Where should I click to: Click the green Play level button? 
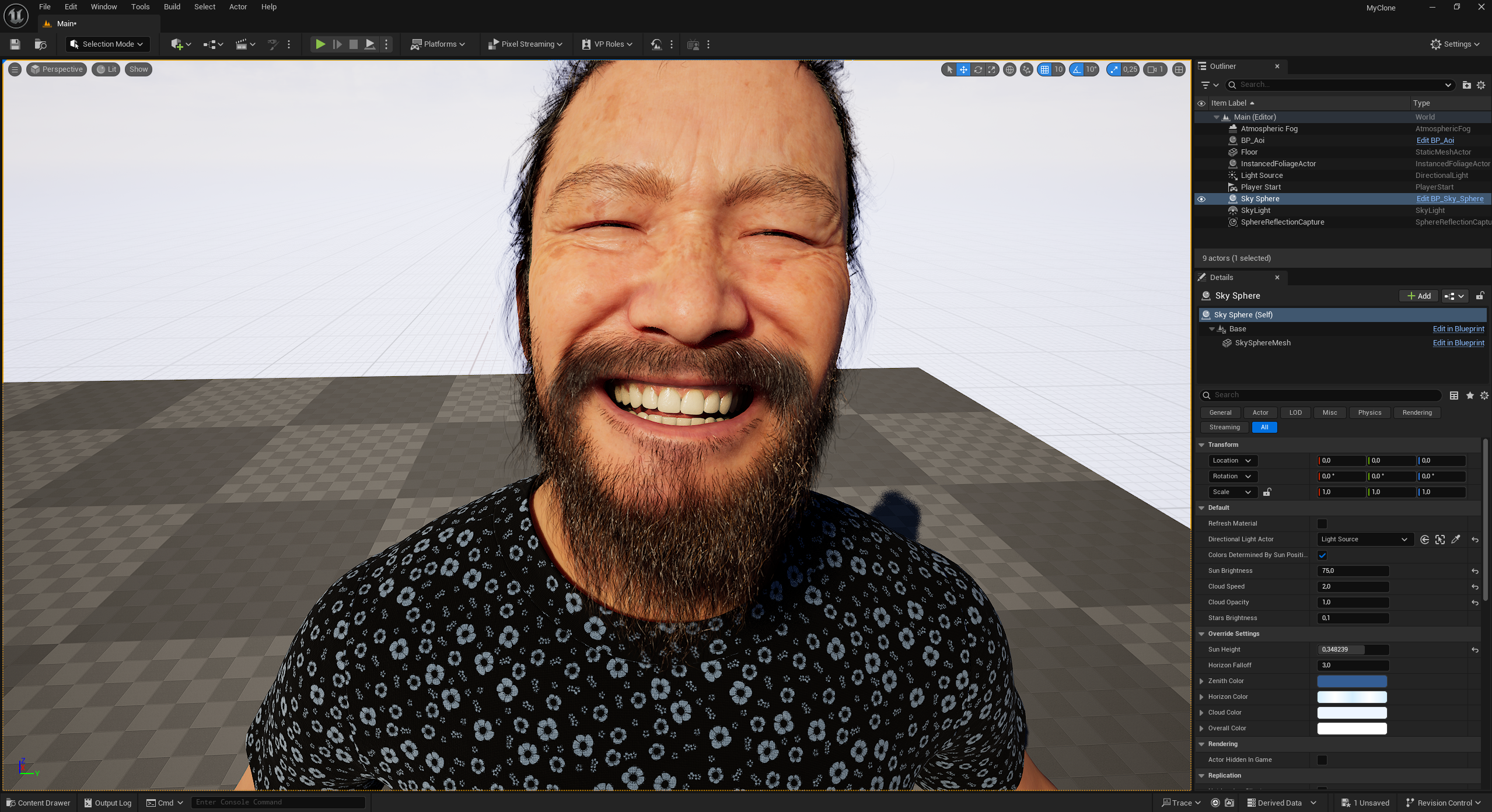click(x=320, y=44)
